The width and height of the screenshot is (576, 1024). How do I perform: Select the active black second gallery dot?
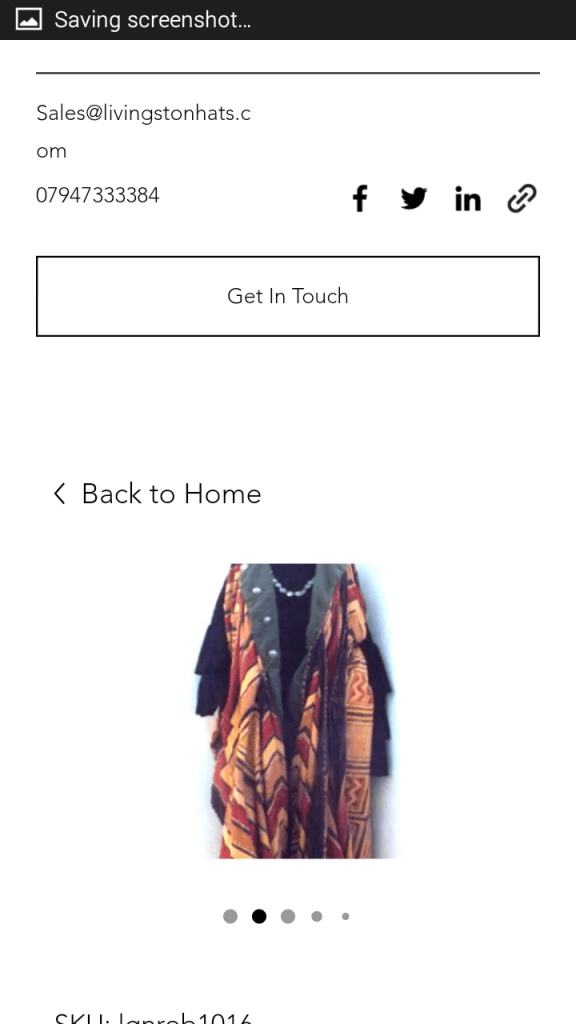[x=259, y=916]
